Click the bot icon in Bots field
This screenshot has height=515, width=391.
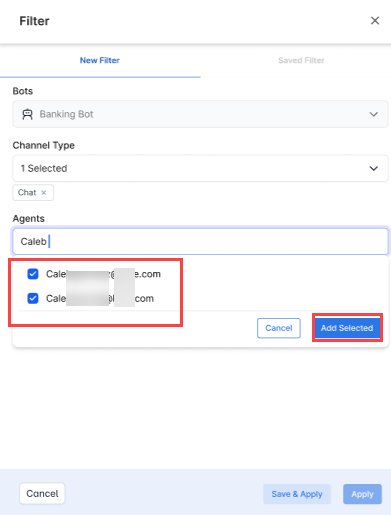(x=27, y=114)
